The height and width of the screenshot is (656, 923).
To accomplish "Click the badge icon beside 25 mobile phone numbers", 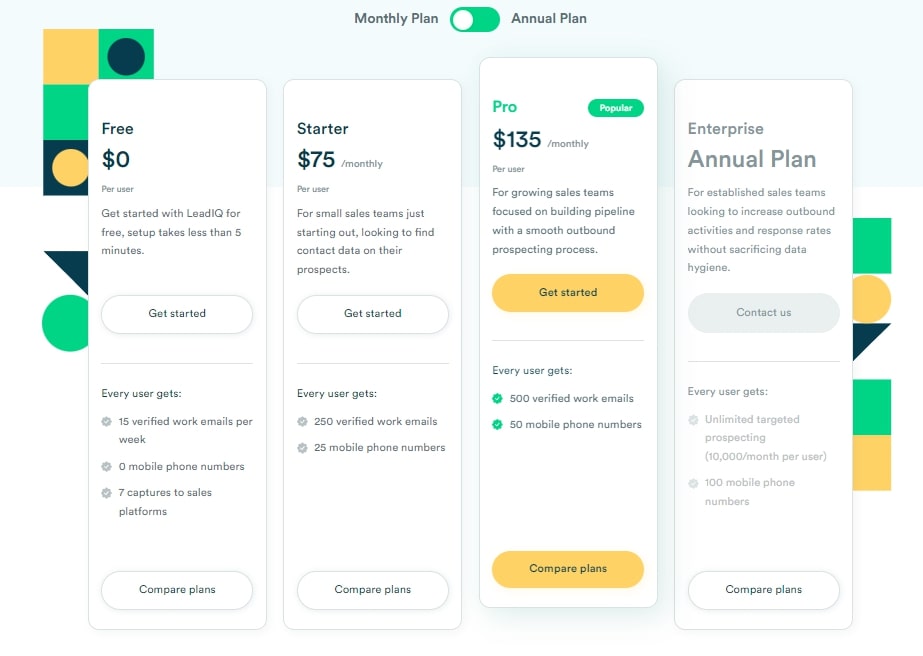I will tap(302, 448).
